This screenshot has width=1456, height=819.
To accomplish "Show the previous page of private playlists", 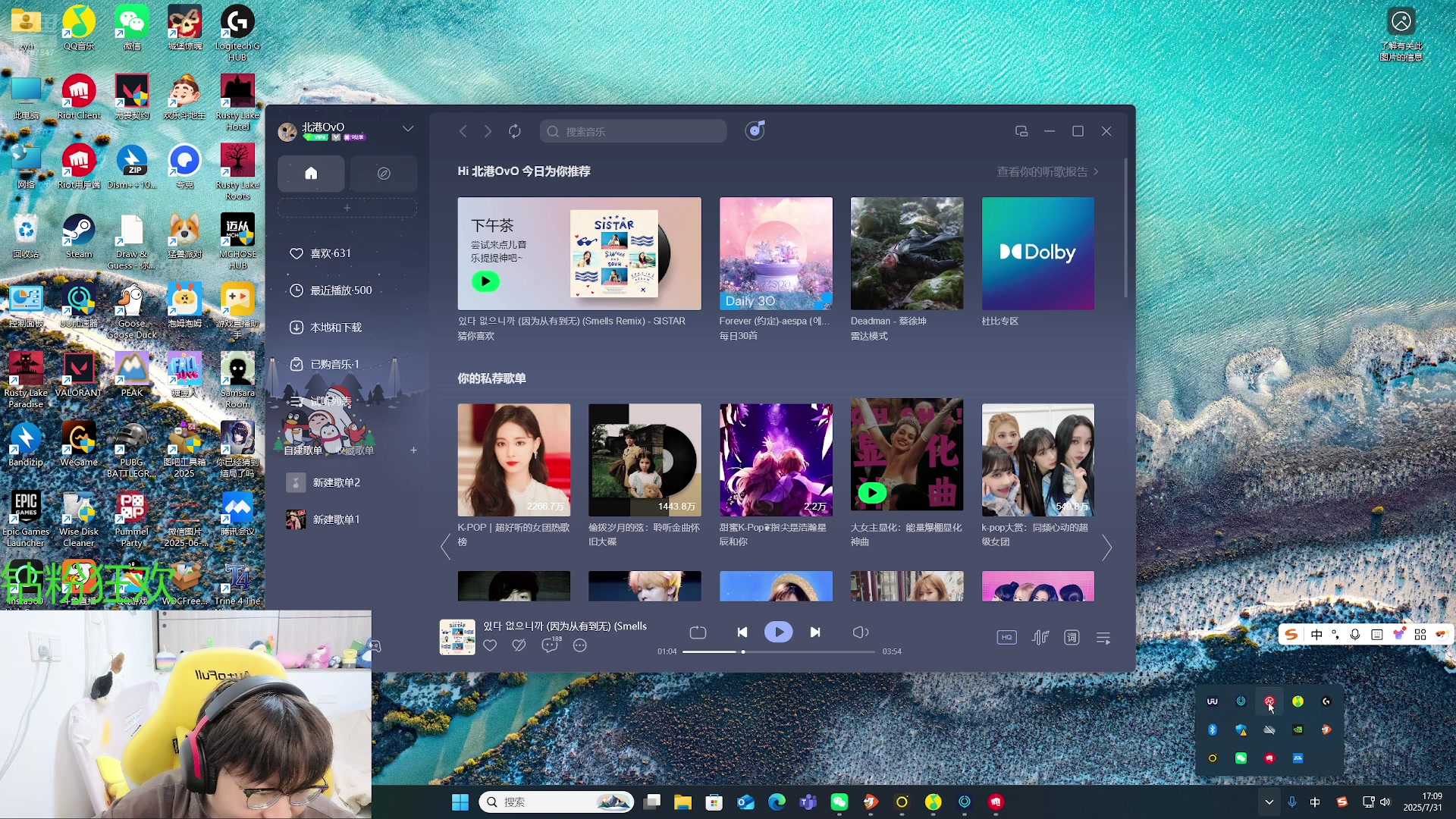I will coord(446,548).
